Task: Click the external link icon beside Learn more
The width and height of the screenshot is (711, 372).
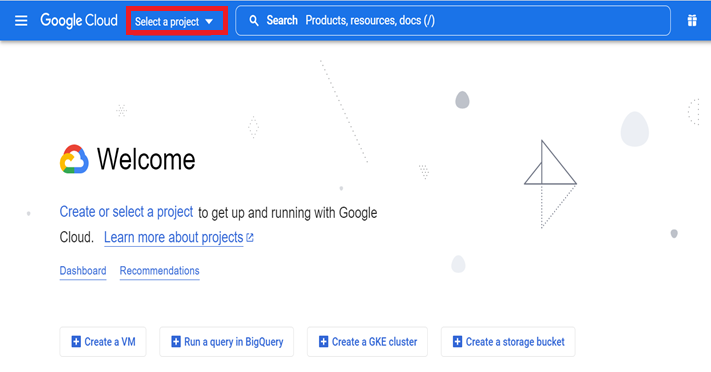Action: click(250, 237)
